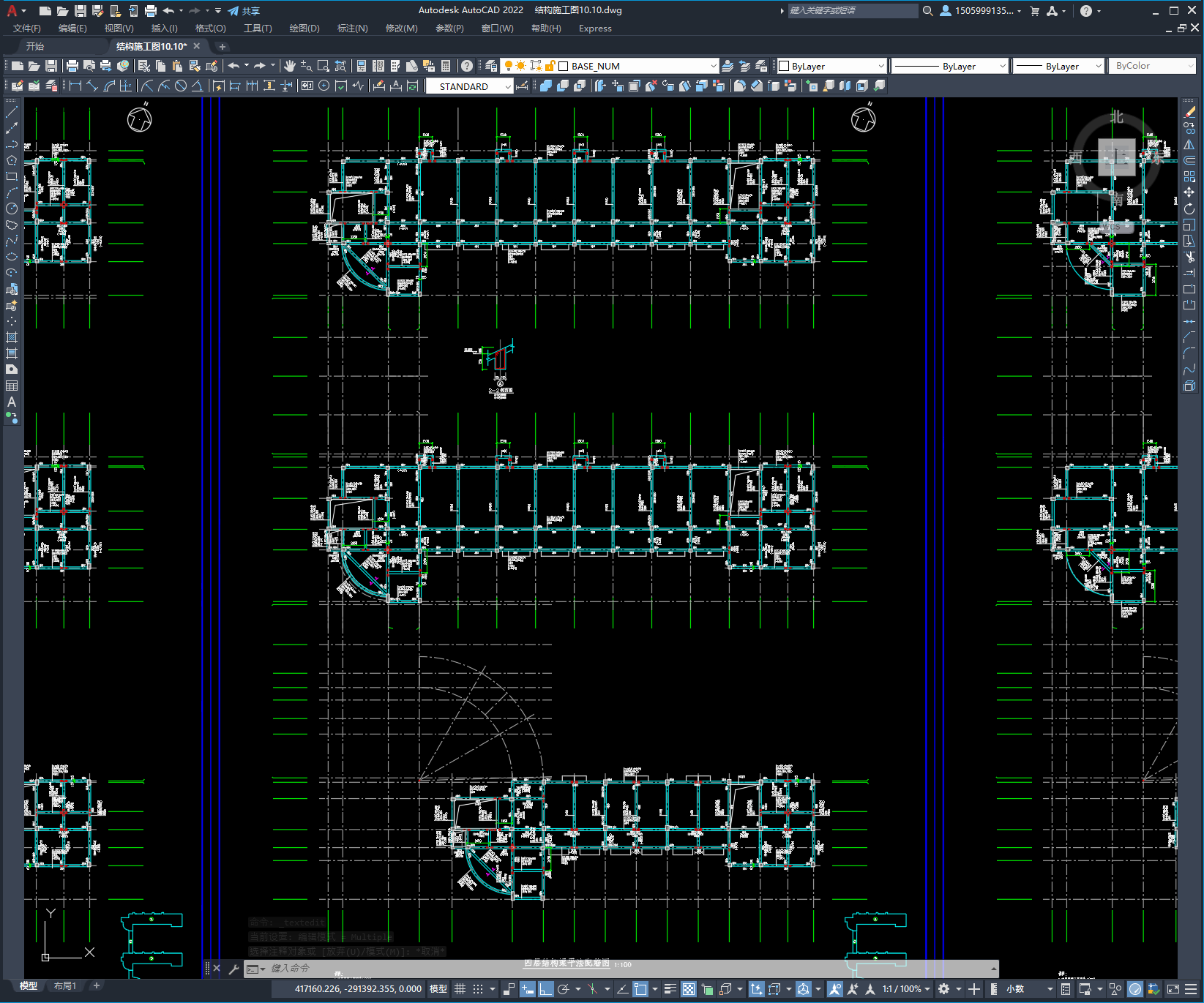Switch to the 布局1 layout tab
Image resolution: width=1204 pixels, height=1003 pixels.
[x=65, y=986]
